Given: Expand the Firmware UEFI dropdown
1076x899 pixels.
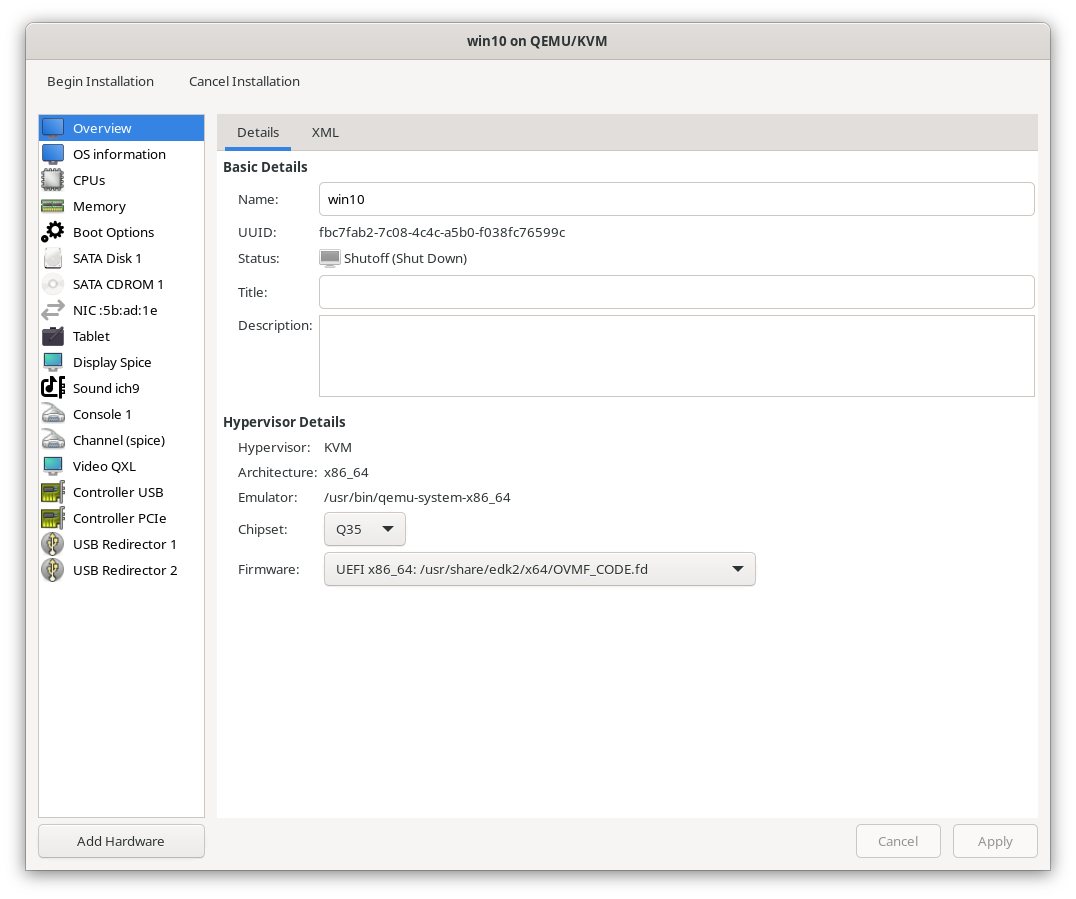Looking at the screenshot, I should [x=539, y=569].
